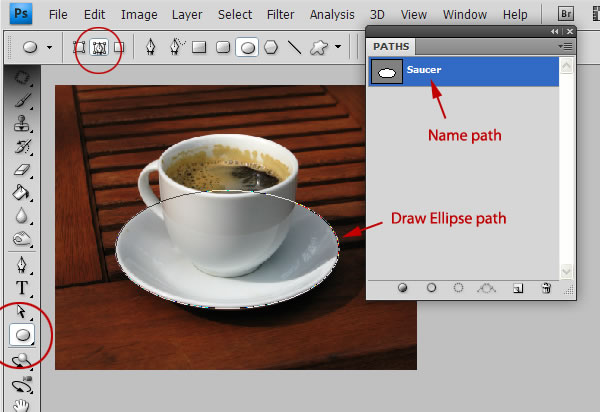Screen dimensions: 600x412
Task: Select the PATHS tab
Action: coord(391,46)
